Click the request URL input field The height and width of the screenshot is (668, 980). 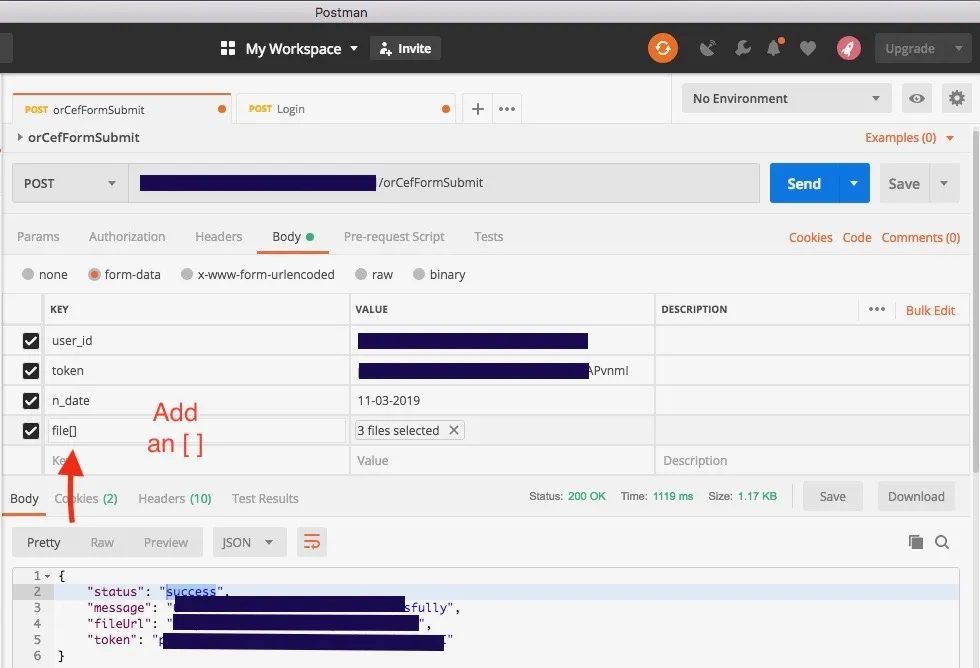click(x=444, y=183)
